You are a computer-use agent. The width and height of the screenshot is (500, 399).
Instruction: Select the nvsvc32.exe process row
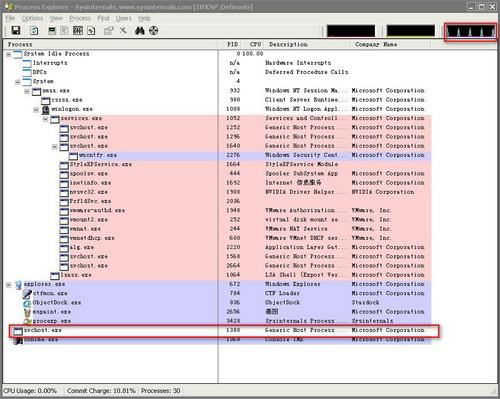click(245, 192)
